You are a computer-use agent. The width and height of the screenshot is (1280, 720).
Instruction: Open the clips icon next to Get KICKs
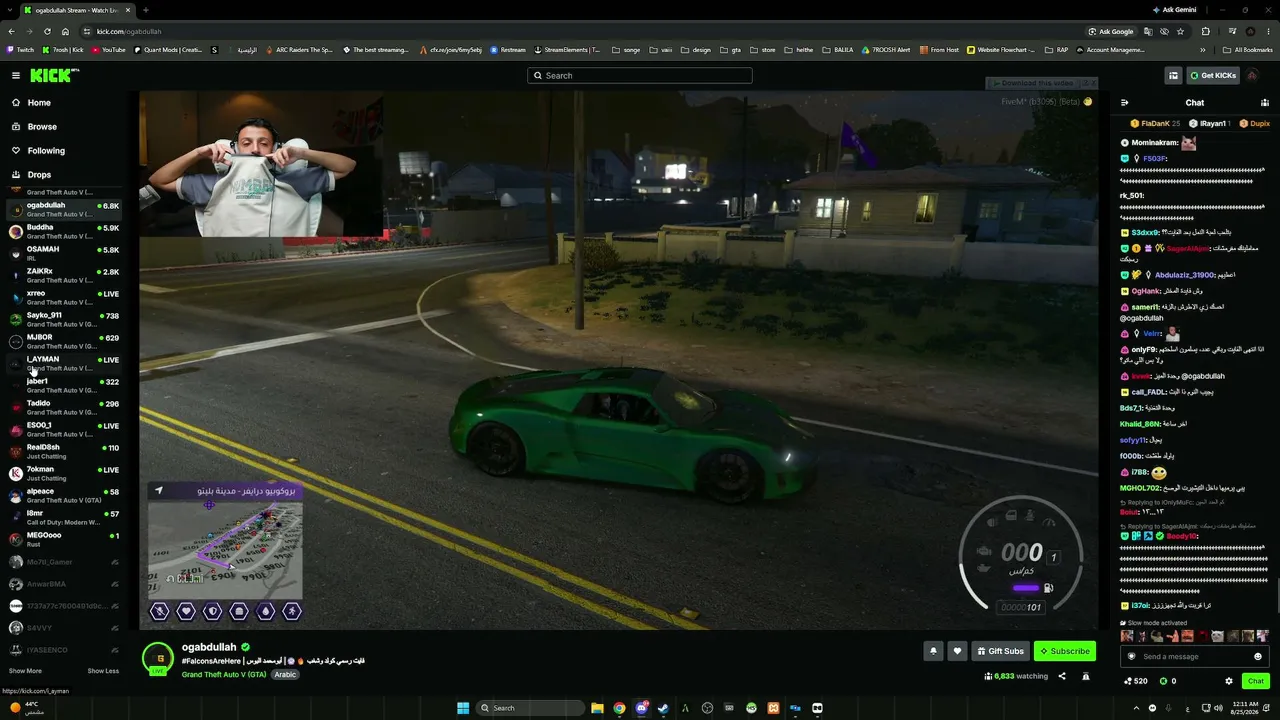tap(1173, 75)
